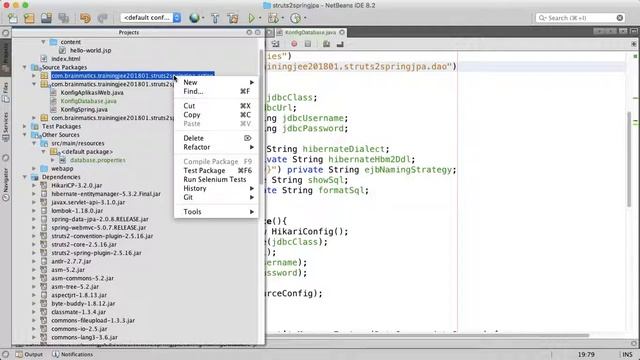Select KonfigAplikasiWeb.java in the tree
Image resolution: width=640 pixels, height=360 pixels.
(x=92, y=93)
